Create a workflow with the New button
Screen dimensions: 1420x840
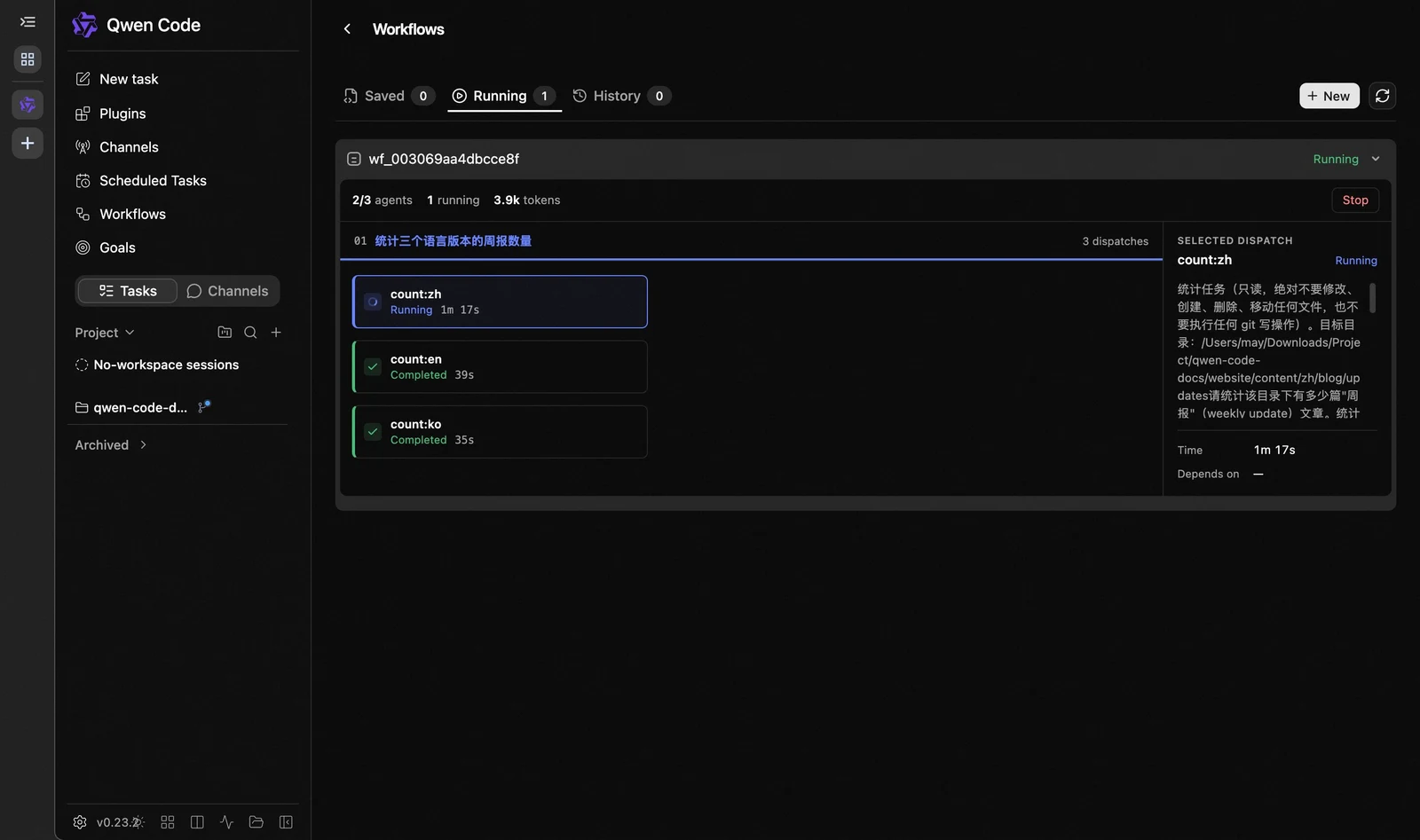coord(1329,96)
